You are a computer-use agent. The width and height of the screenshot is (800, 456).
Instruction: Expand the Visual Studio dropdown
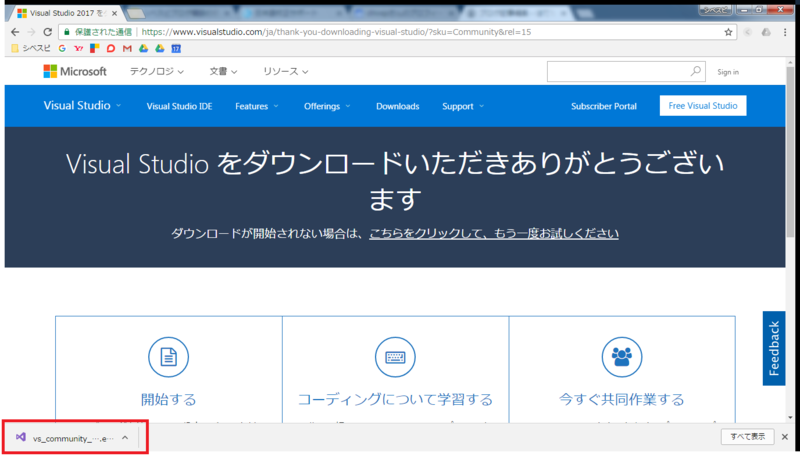point(82,106)
